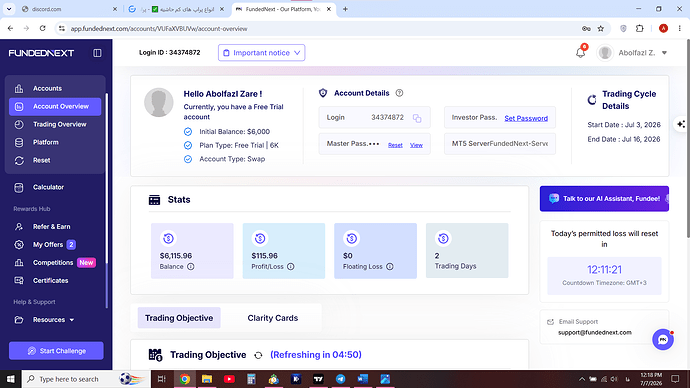Click the Set Password link
Image resolution: width=690 pixels, height=388 pixels.
pos(526,118)
